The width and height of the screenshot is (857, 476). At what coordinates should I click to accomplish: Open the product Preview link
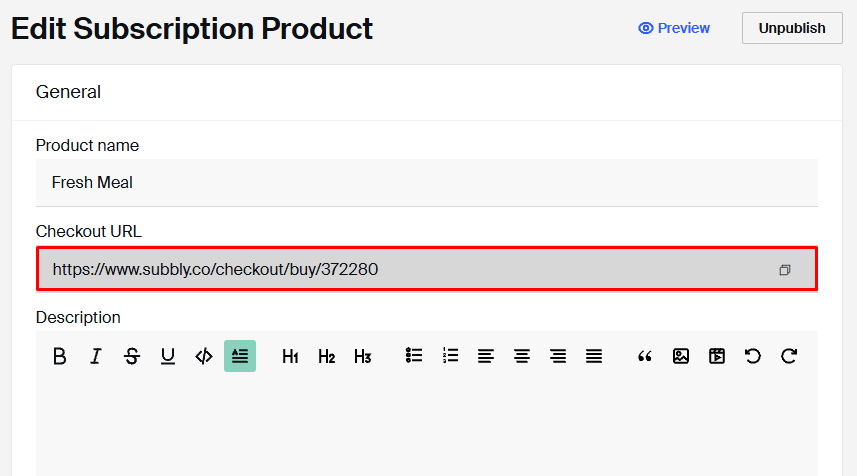coord(674,28)
